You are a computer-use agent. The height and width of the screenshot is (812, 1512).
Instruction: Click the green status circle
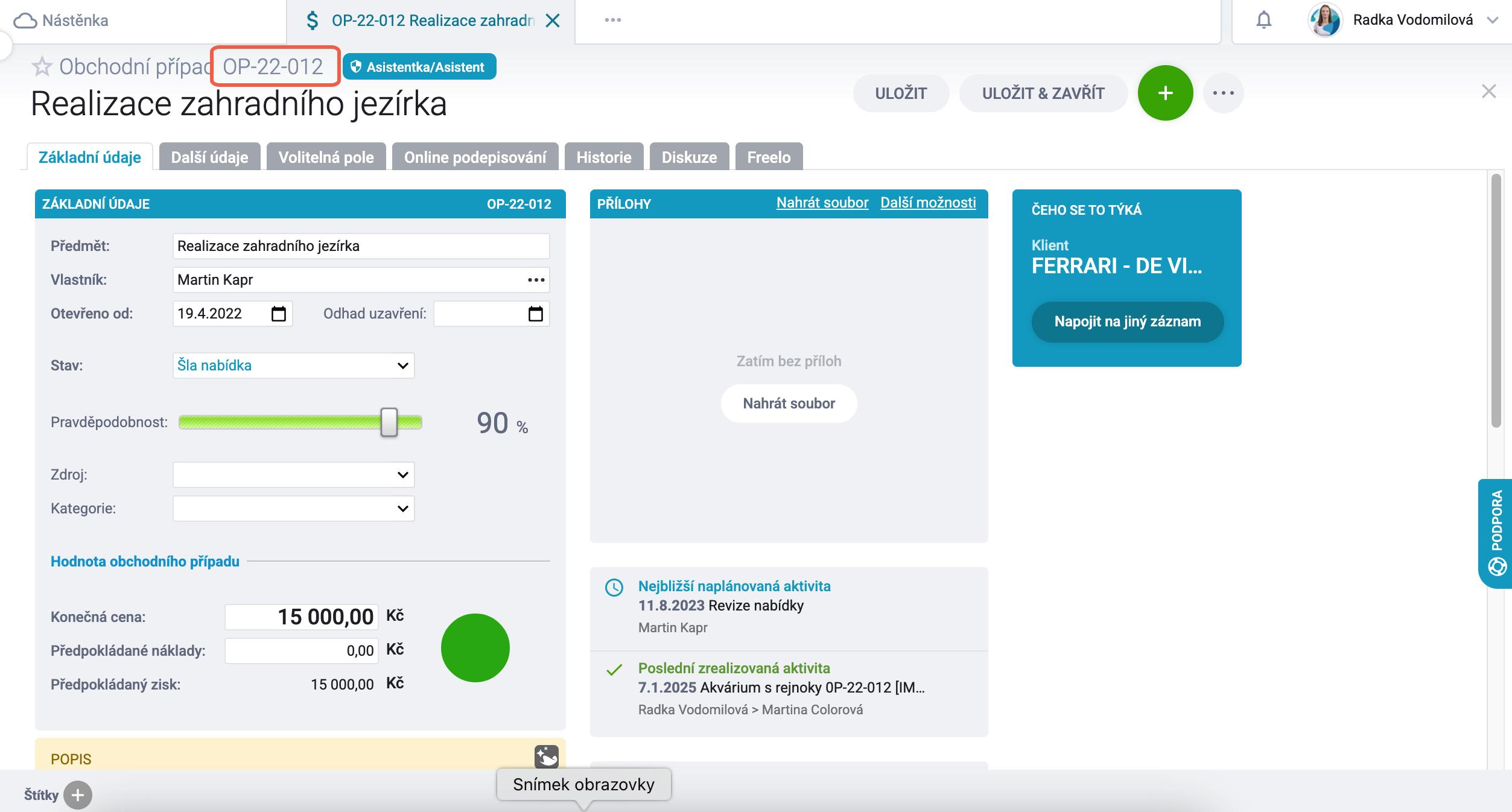[x=475, y=648]
